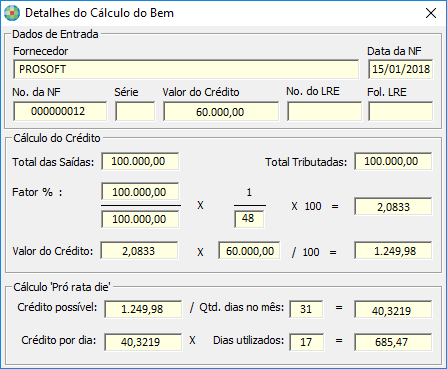
Task: Click the application icon in title bar
Action: [12, 13]
